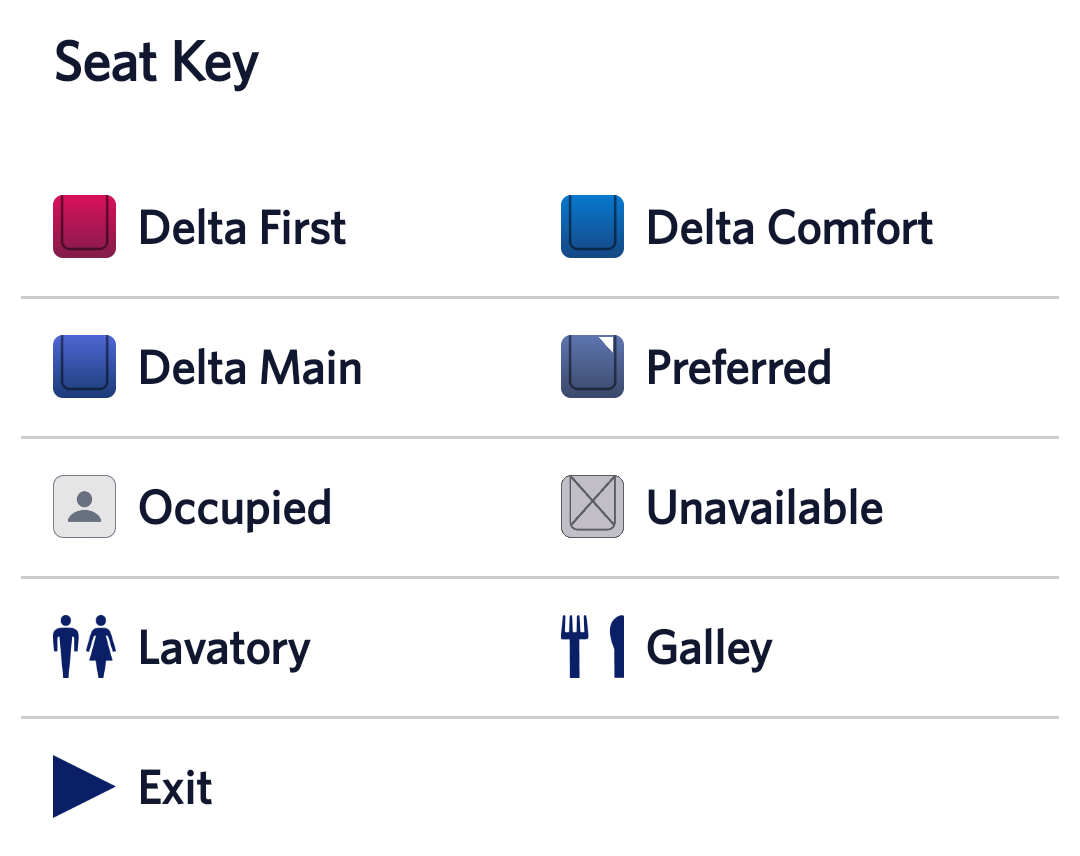This screenshot has height=856, width=1080.
Task: Click the Exit triangle arrow icon
Action: (x=82, y=787)
